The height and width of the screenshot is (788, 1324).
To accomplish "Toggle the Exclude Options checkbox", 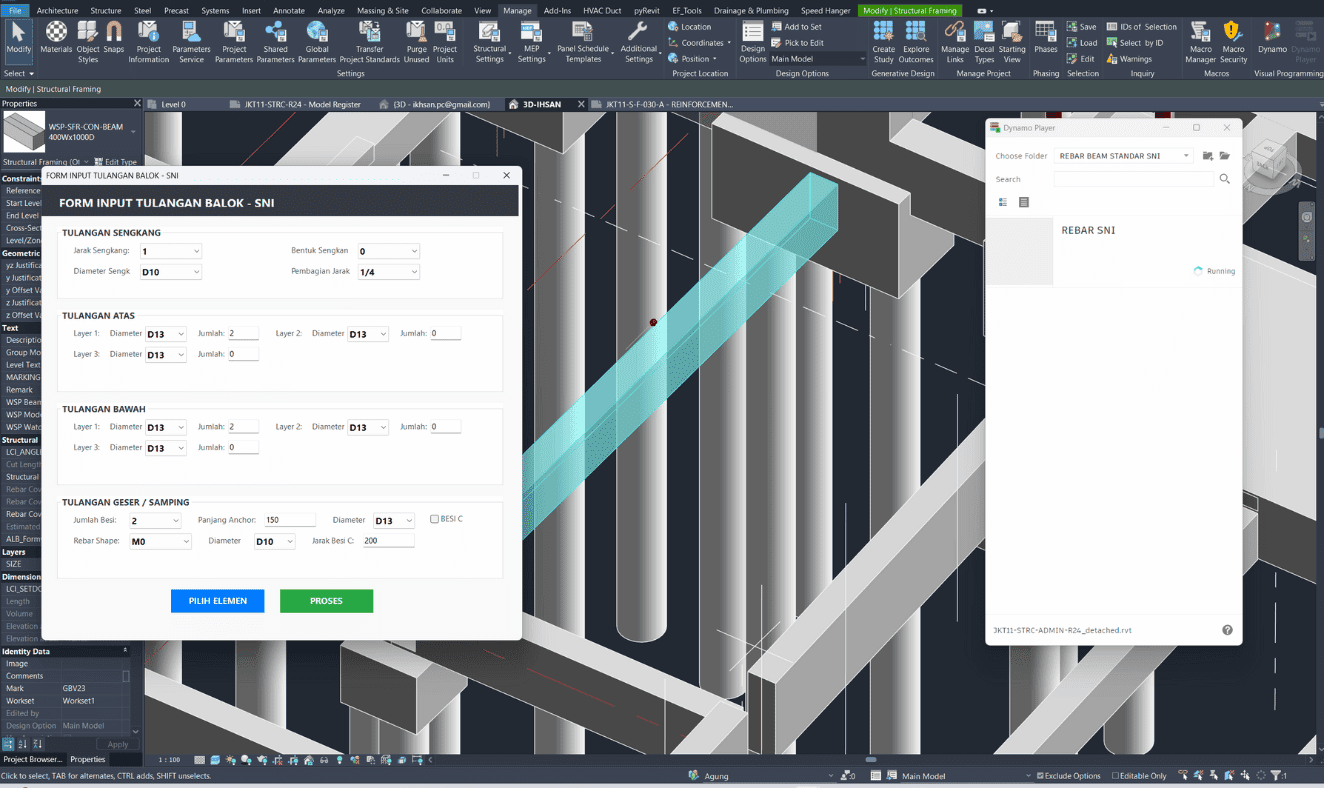I will pos(1040,776).
